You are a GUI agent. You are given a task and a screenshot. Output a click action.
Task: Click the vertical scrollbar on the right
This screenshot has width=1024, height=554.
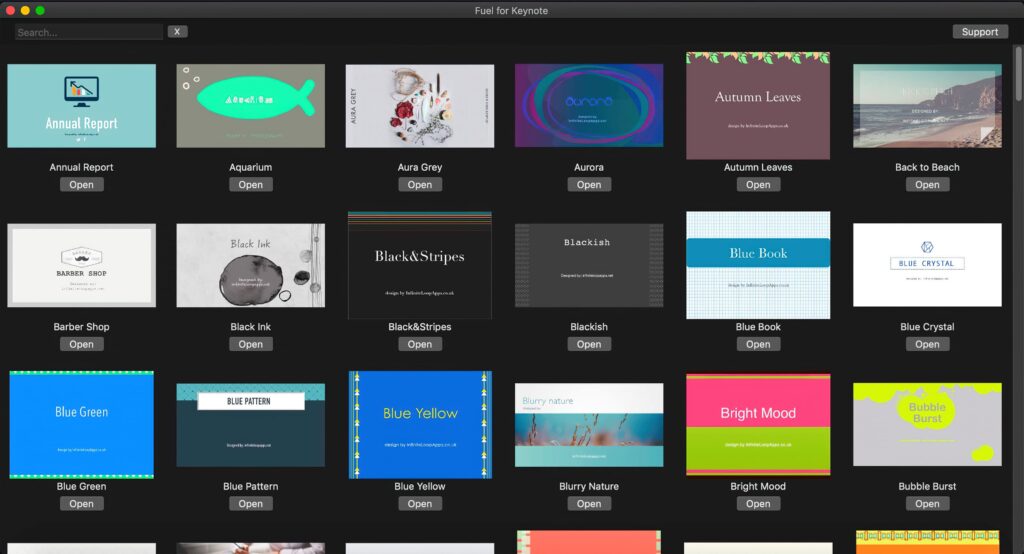point(1018,75)
